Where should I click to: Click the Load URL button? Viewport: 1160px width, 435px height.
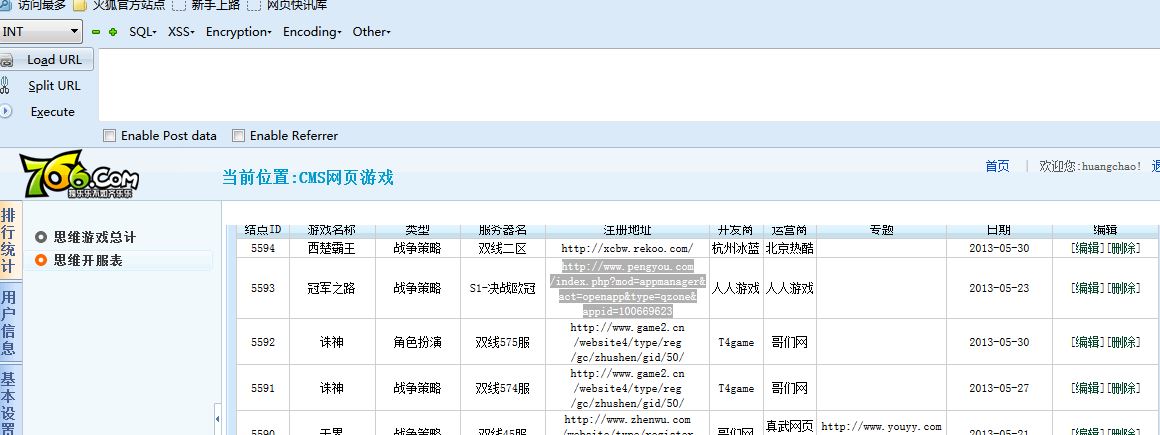47,60
